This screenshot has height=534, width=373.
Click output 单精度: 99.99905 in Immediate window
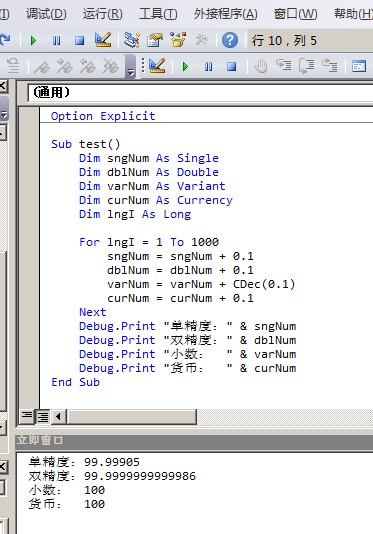(84, 462)
